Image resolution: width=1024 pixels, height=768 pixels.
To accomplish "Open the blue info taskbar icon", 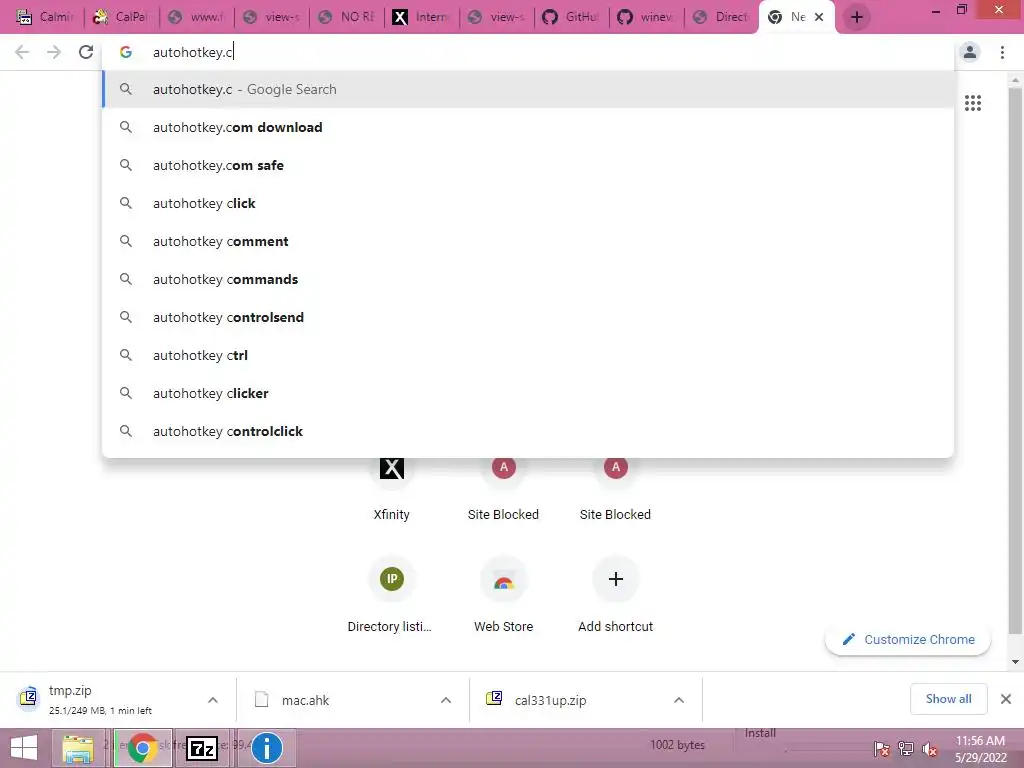I will pos(266,748).
